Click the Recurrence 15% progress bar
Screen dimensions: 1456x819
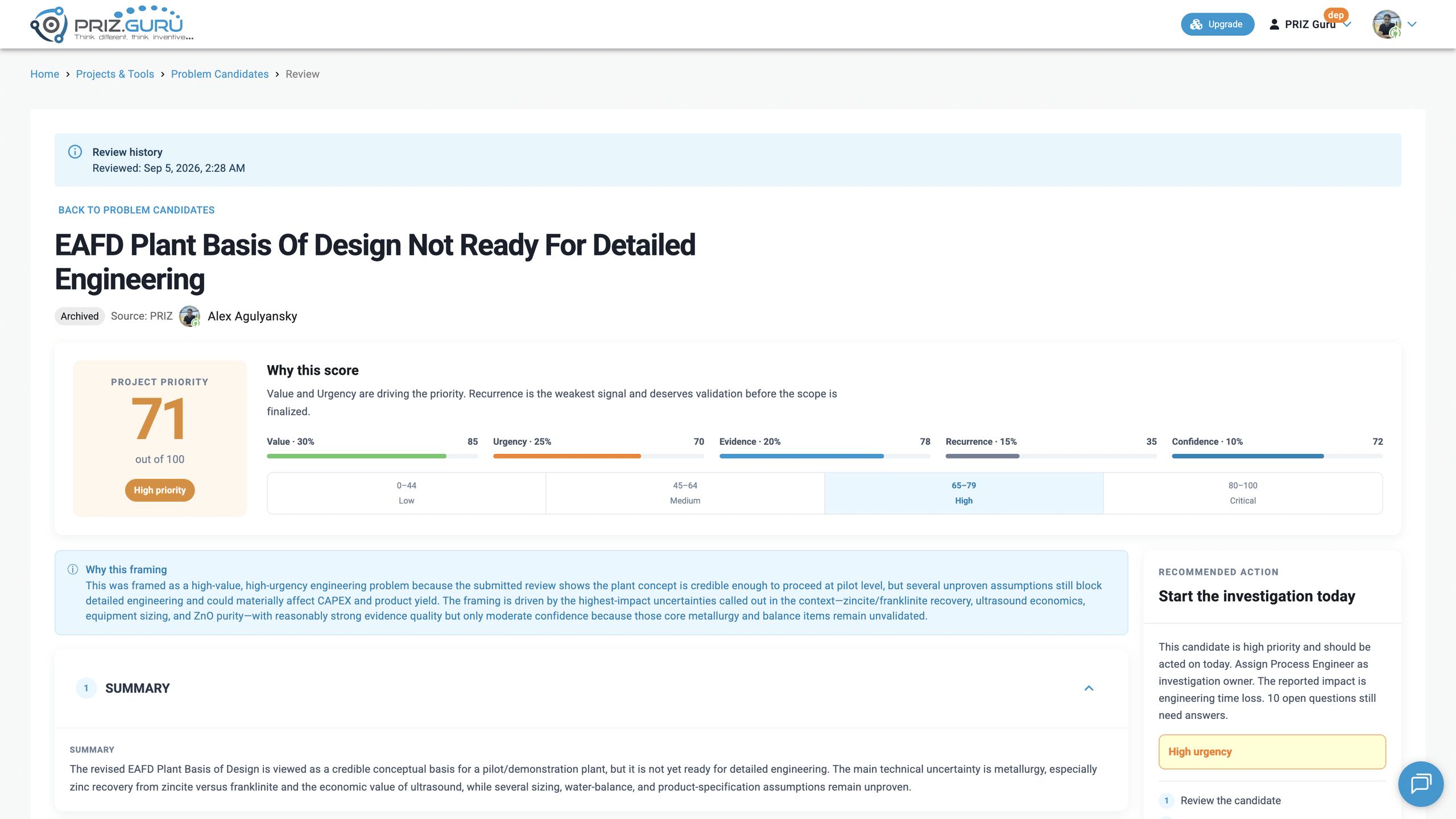coord(1051,456)
